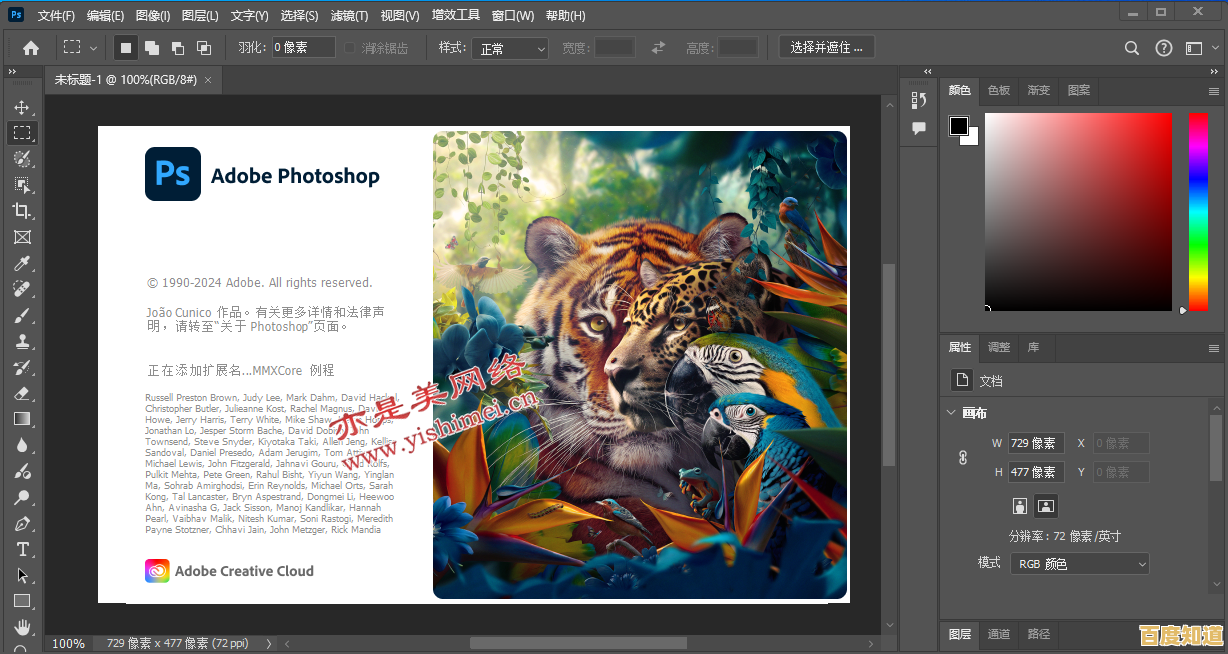This screenshot has height=654, width=1228.
Task: Select the Brush tool
Action: (x=22, y=315)
